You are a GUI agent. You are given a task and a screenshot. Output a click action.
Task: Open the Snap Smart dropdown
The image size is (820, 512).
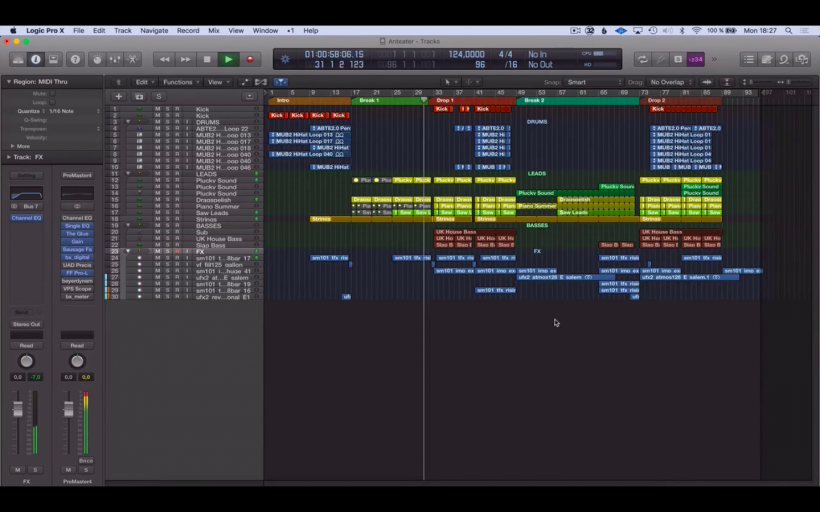(x=594, y=82)
